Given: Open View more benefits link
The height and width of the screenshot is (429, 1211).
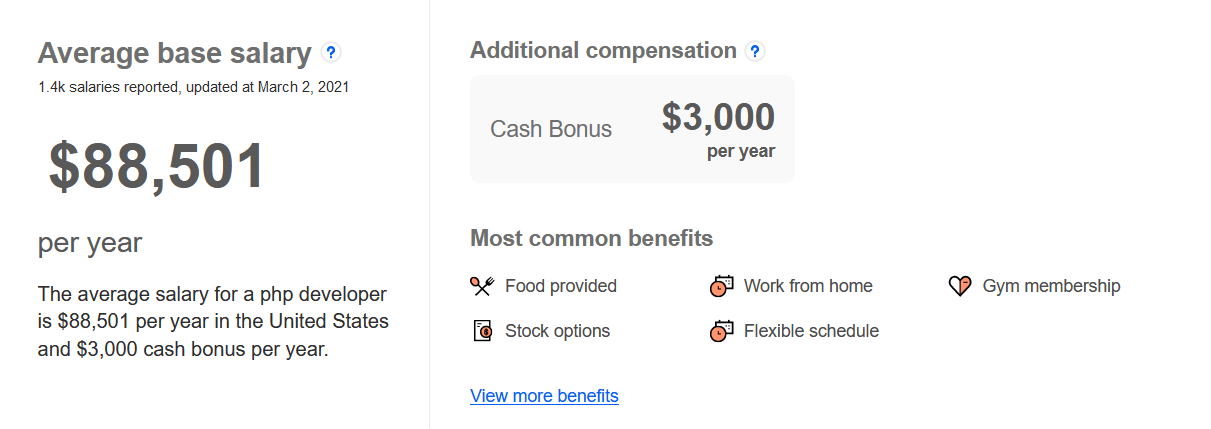Looking at the screenshot, I should (544, 396).
